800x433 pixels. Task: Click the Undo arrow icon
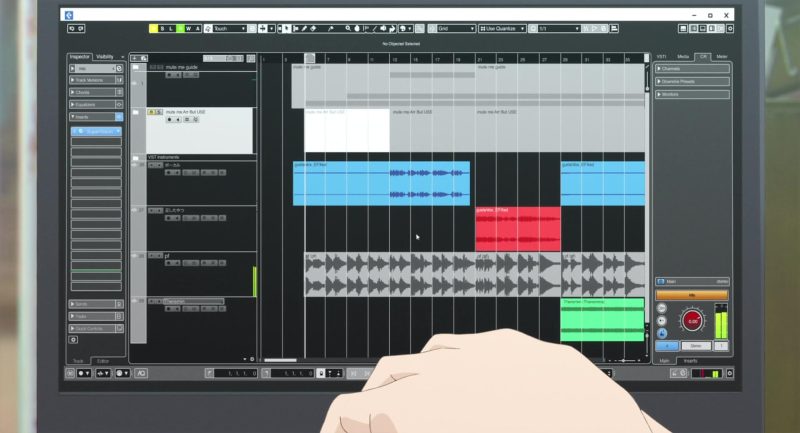[x=72, y=29]
